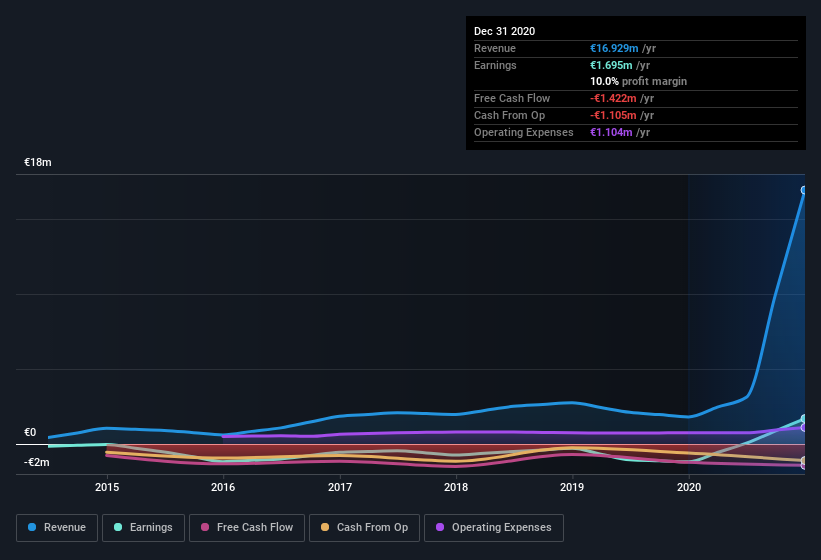Click the Revenue endpoint marker on chart
This screenshot has height=560, width=821.
(x=804, y=190)
